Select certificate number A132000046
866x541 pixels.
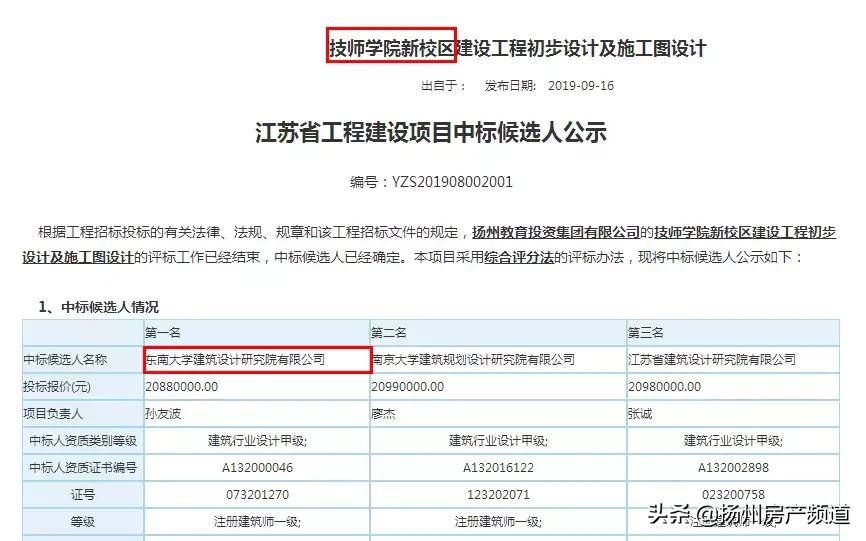[x=257, y=468]
